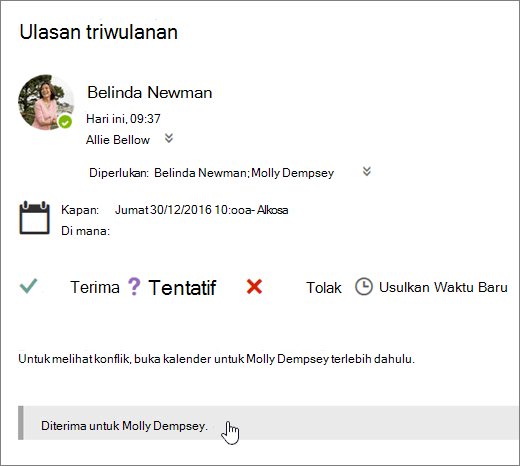The width and height of the screenshot is (520, 466).
Task: Click the Diterima untuk Molly Dempsey banner
Action: (268, 423)
